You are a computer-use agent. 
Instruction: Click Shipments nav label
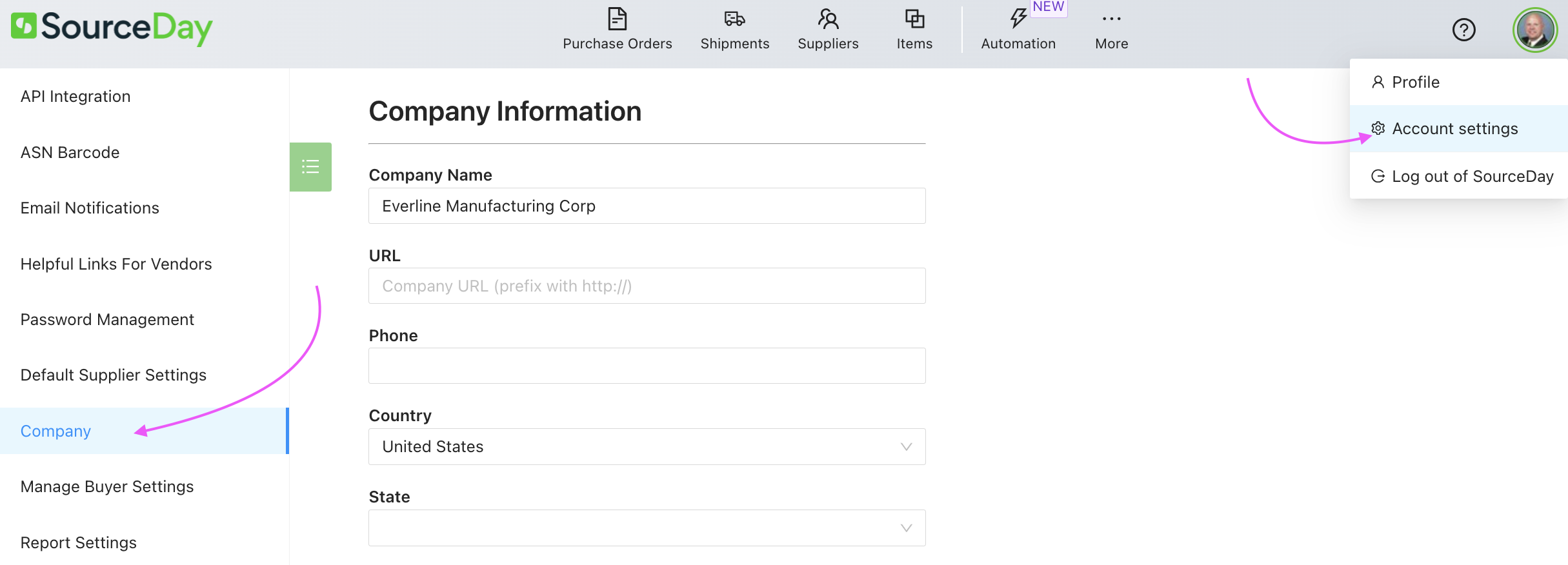[735, 43]
